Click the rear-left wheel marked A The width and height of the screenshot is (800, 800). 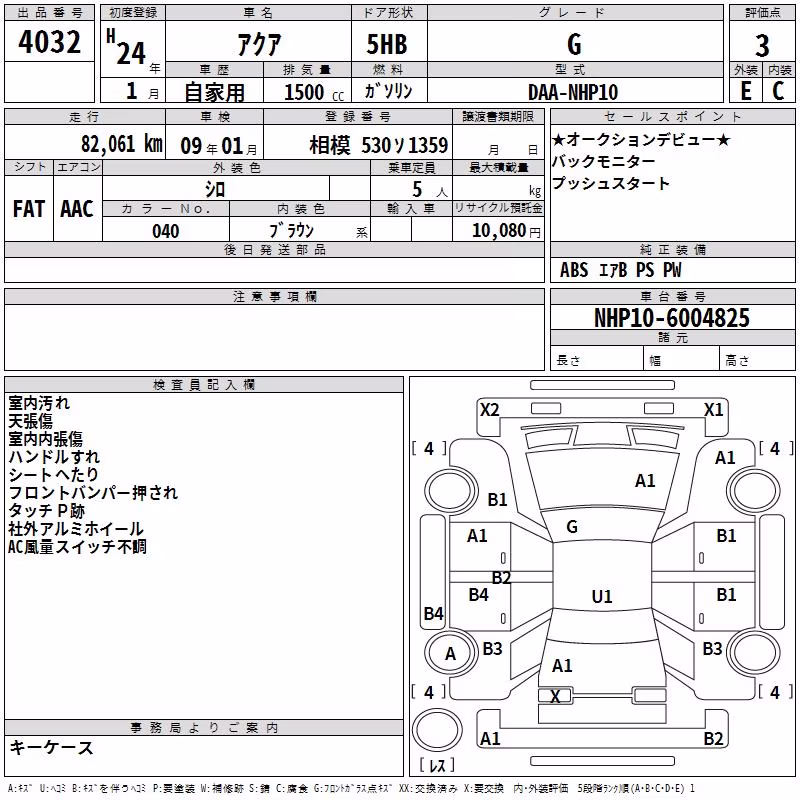(x=450, y=653)
